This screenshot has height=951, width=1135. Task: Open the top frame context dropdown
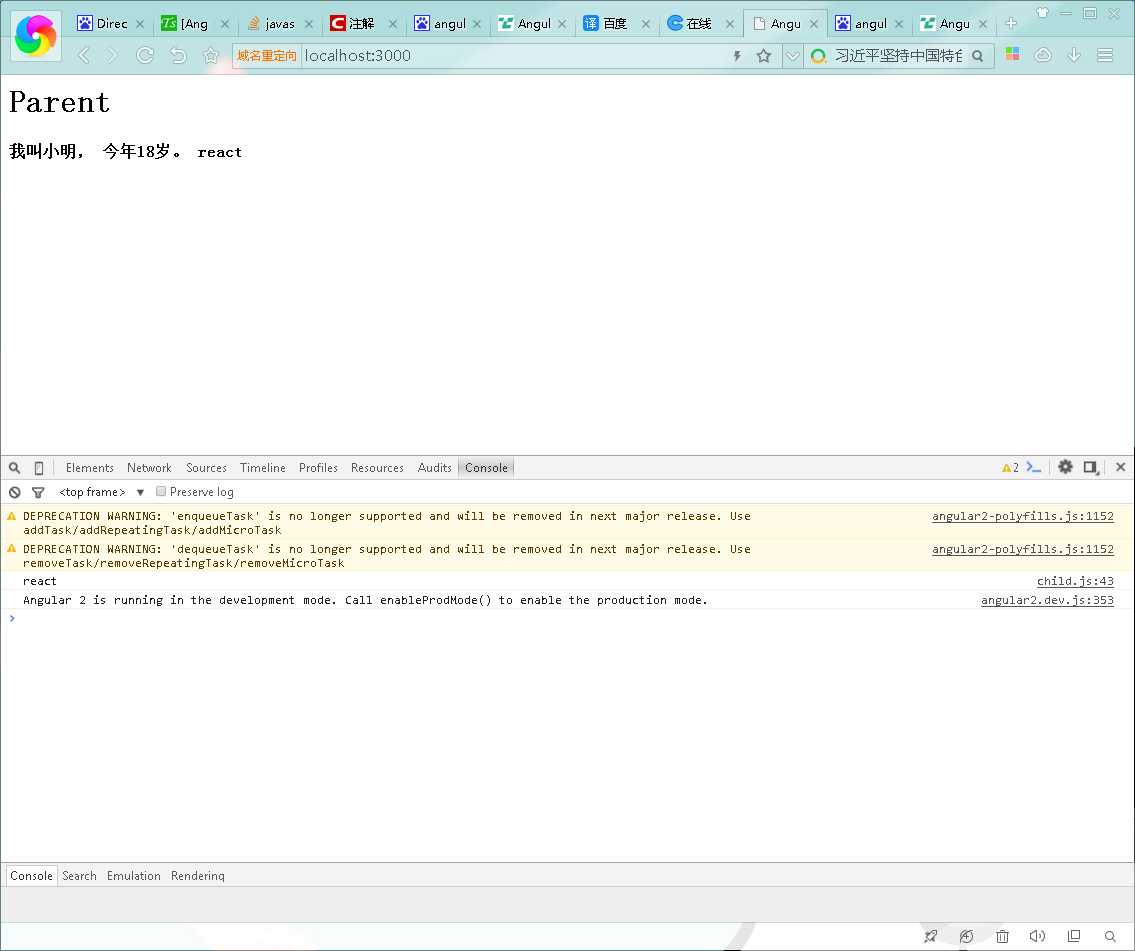pos(101,492)
